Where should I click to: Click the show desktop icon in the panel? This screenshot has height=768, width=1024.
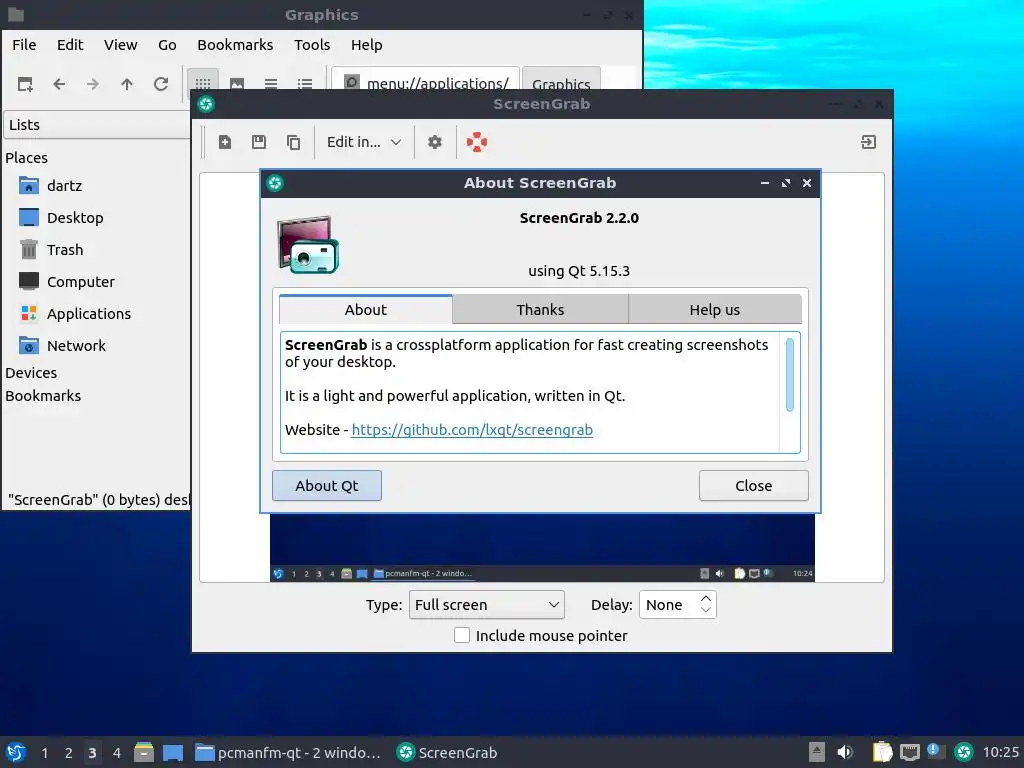coord(172,752)
